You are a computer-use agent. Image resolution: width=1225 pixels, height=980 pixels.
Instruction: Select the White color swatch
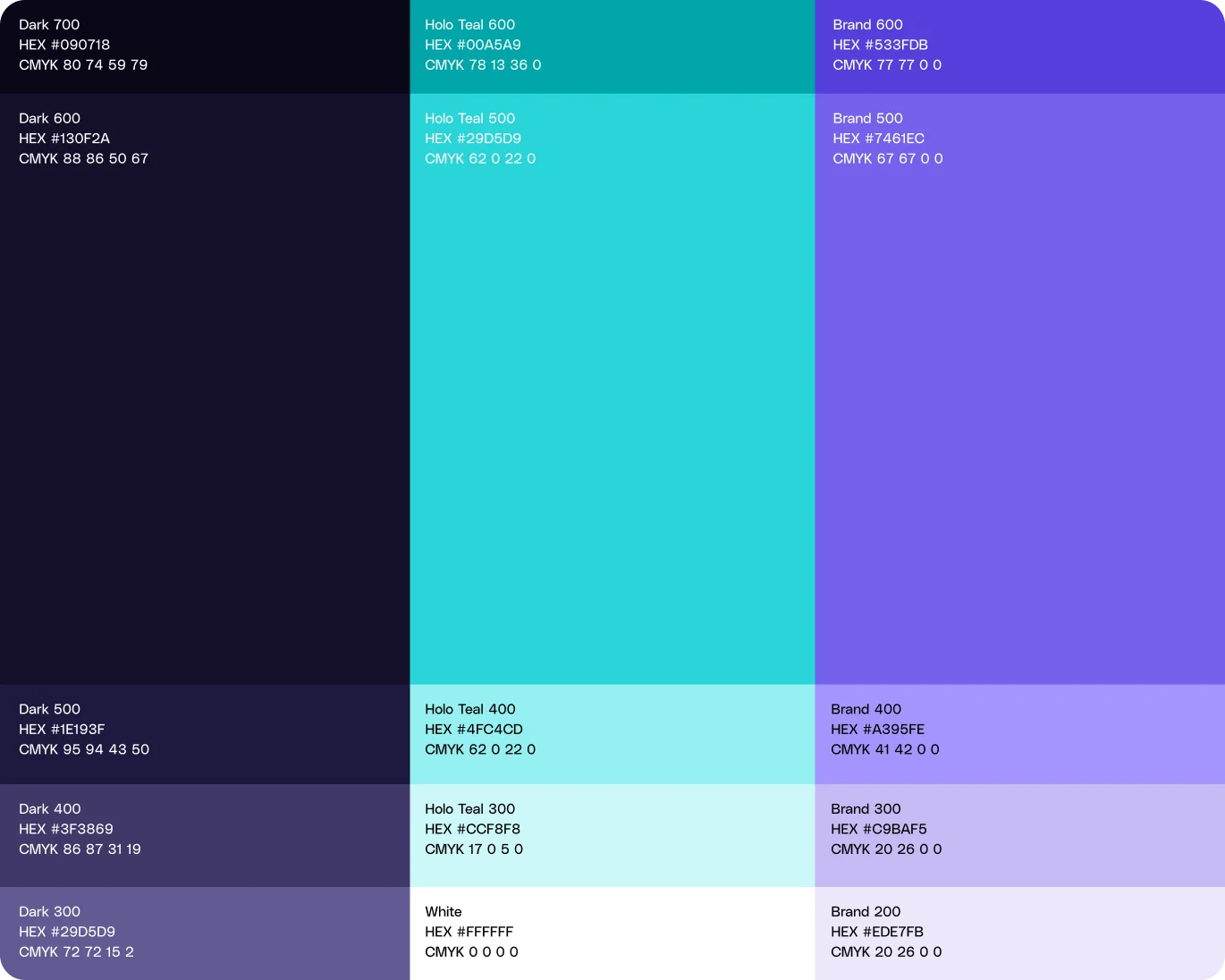click(612, 934)
